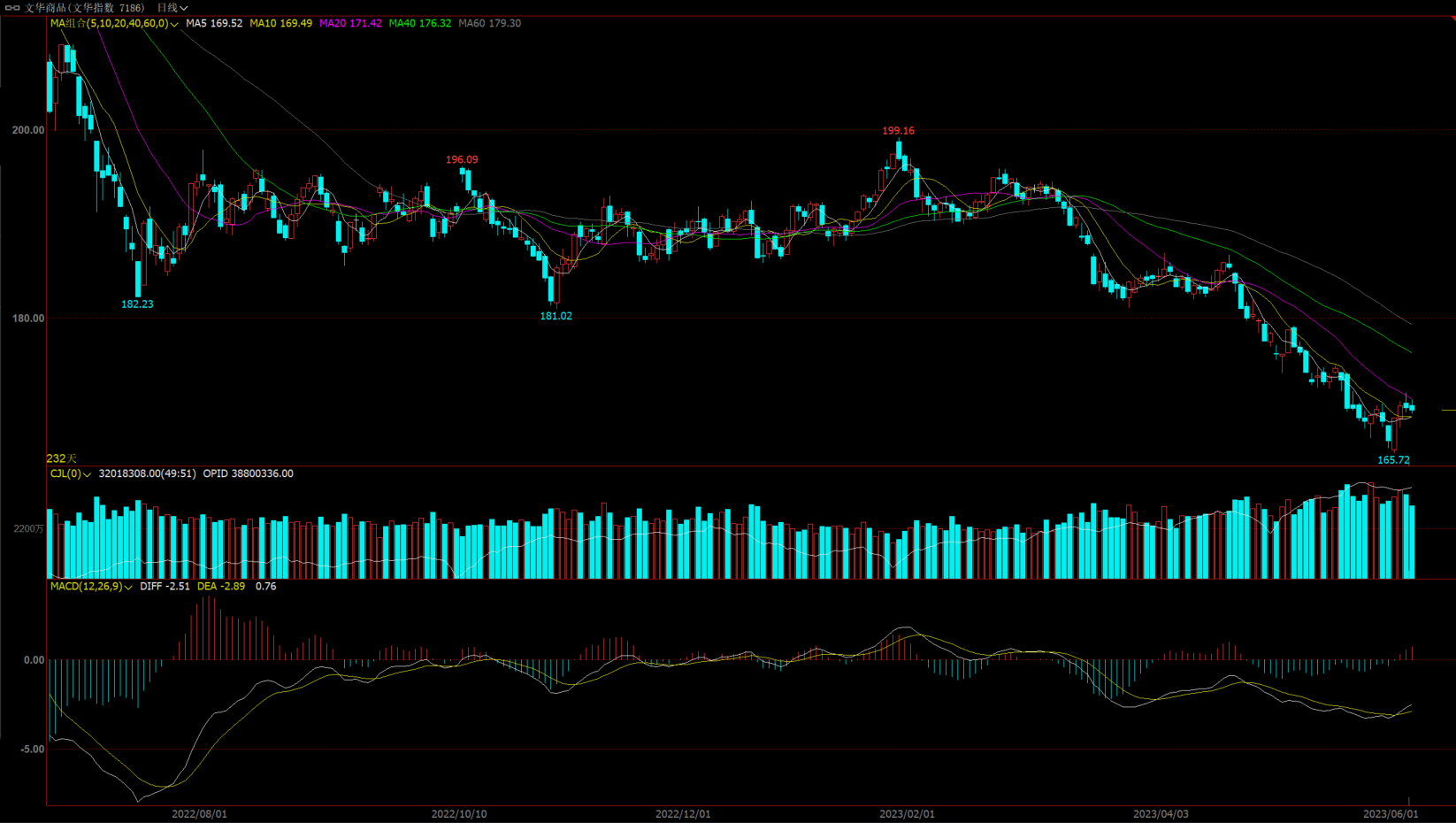Click the MA20 171.42 value

point(350,23)
